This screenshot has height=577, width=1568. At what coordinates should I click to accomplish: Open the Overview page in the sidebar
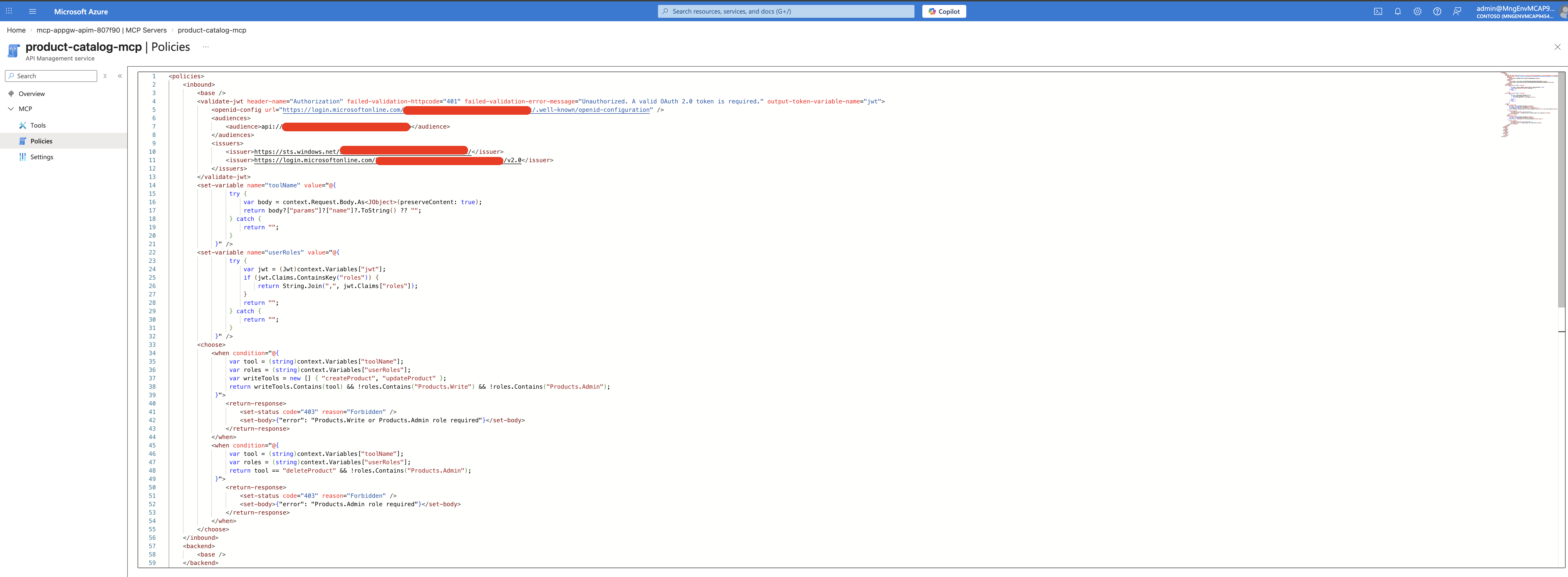(x=33, y=93)
